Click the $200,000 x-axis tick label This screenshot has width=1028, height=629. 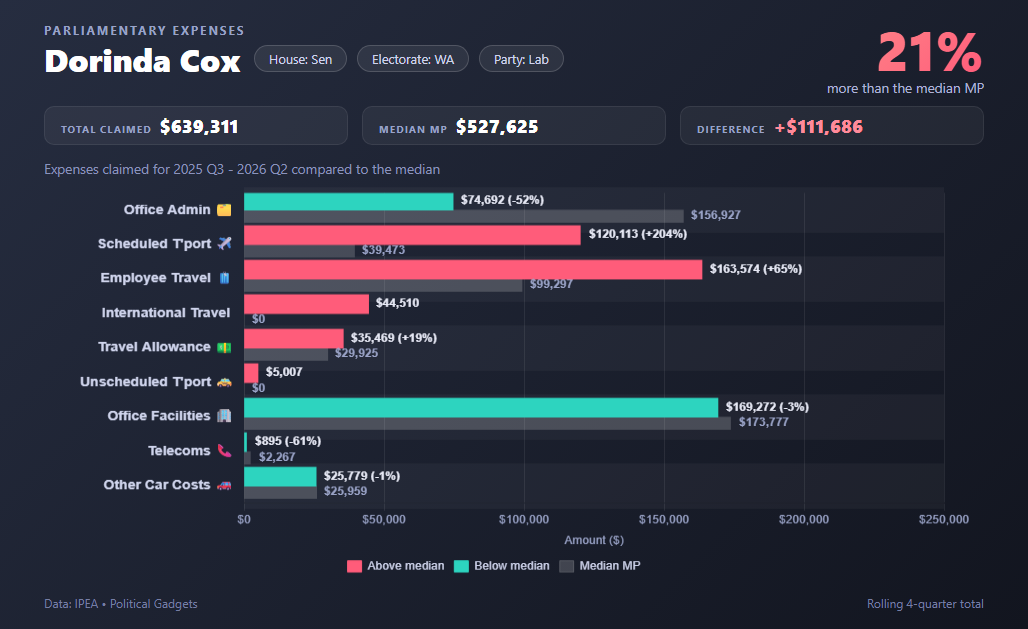tap(804, 519)
